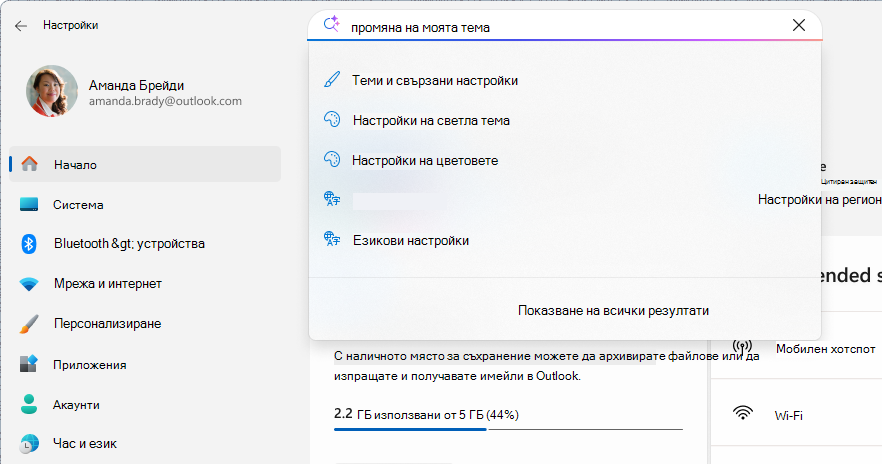This screenshot has height=464, width=882.
Task: Click the person icon beside Акаунти
Action: (x=29, y=404)
